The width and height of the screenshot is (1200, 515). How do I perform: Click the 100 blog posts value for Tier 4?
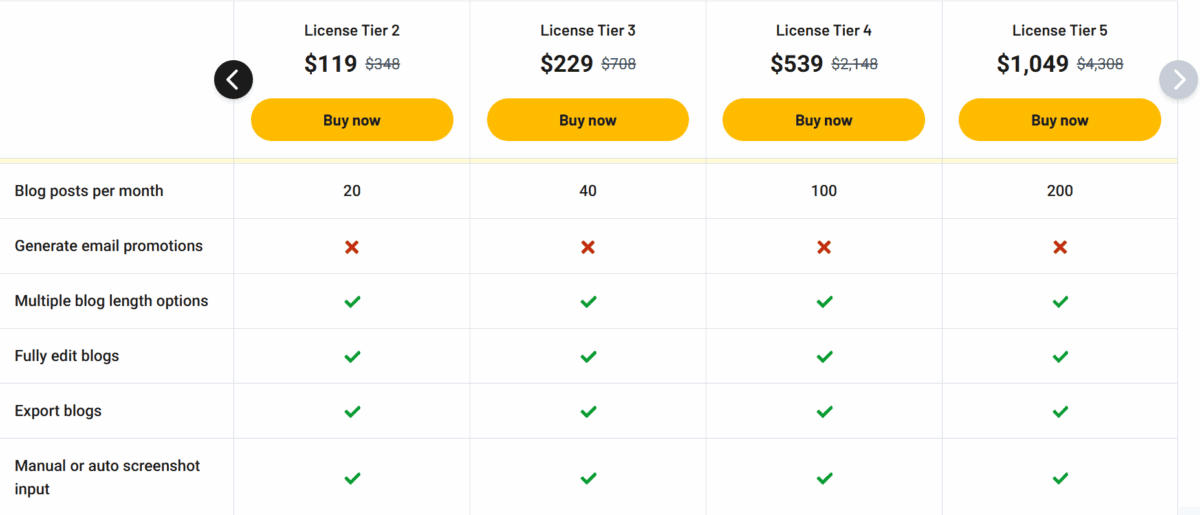point(824,191)
